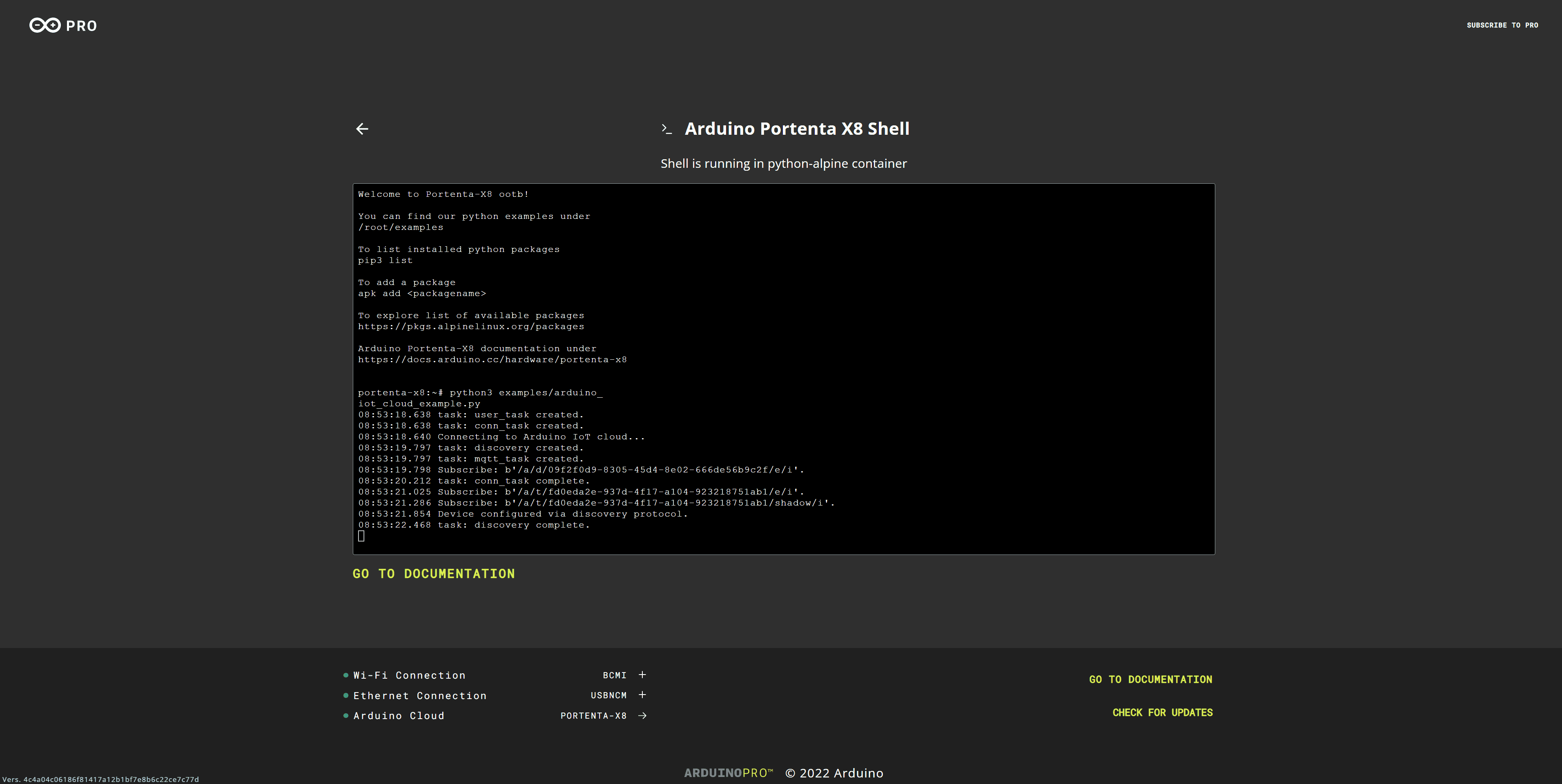Open the Arduino Cloud entry
This screenshot has width=1562, height=784.
[x=399, y=715]
